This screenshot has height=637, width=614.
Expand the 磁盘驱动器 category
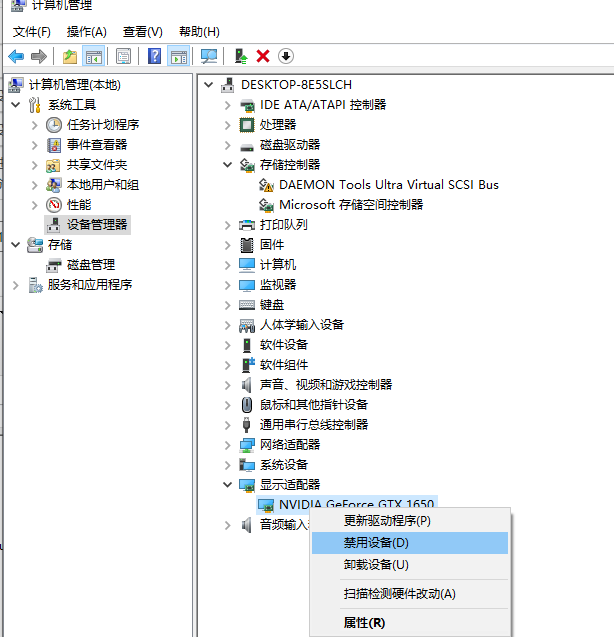(228, 145)
